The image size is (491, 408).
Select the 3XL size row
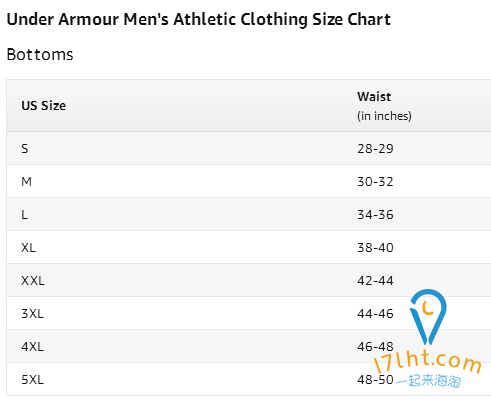point(248,313)
